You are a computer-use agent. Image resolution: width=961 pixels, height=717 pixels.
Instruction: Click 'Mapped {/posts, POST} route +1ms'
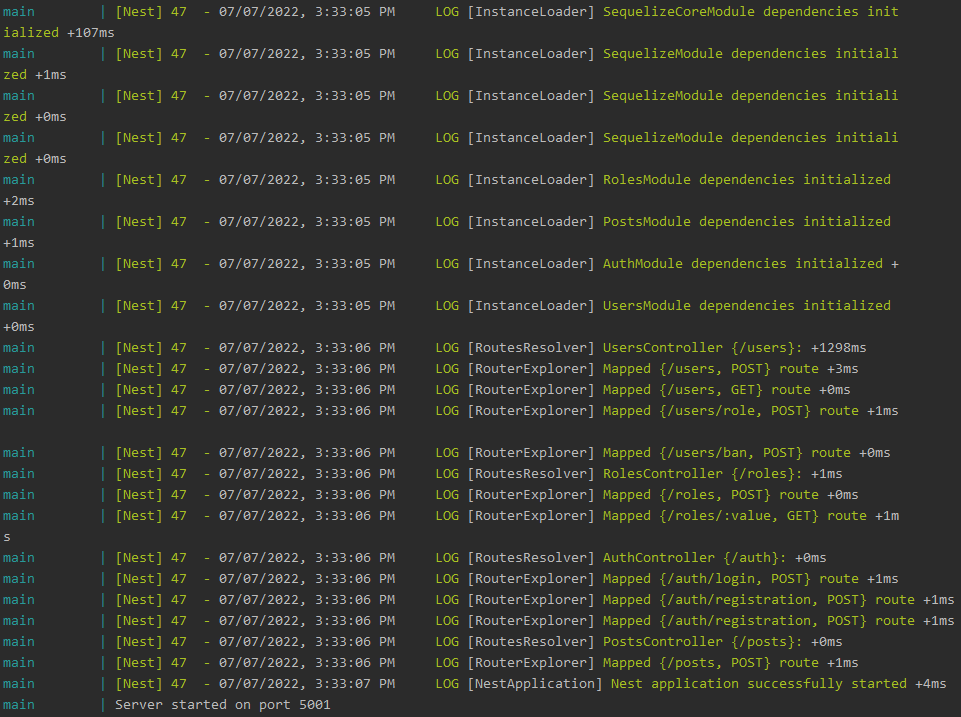point(731,663)
